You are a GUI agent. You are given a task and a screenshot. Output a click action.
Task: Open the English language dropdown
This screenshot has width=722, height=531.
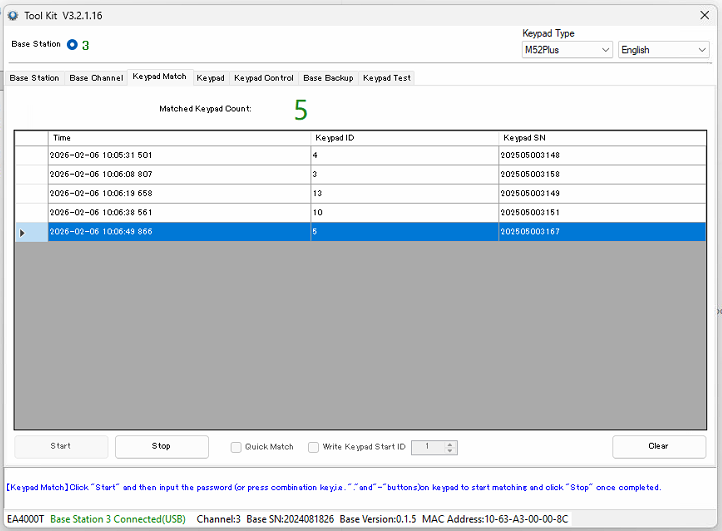663,50
